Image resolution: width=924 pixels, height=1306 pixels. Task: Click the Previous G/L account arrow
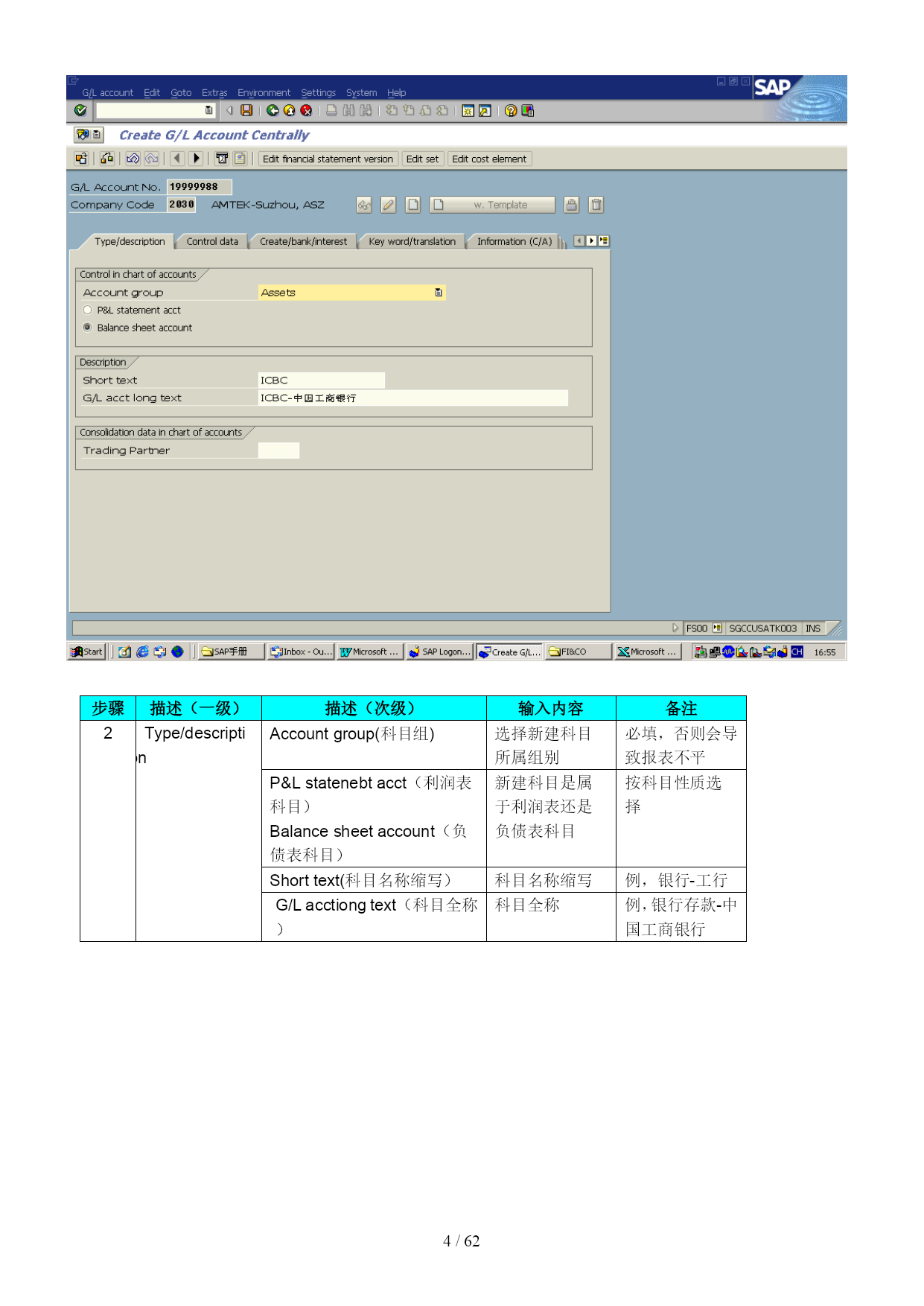177,159
